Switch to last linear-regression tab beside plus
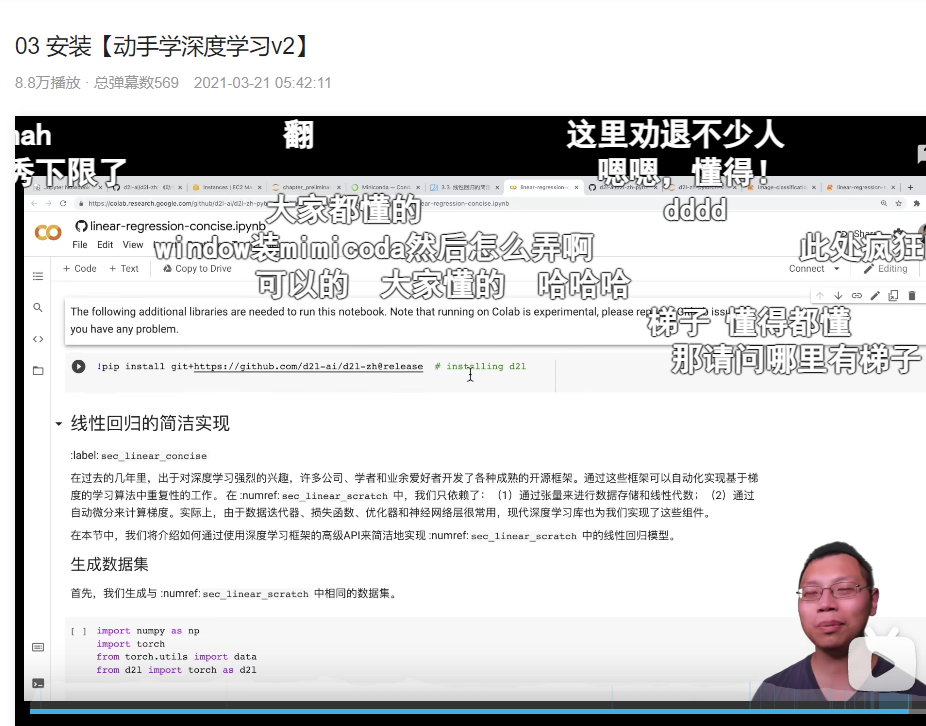This screenshot has width=926, height=726. pyautogui.click(x=860, y=187)
